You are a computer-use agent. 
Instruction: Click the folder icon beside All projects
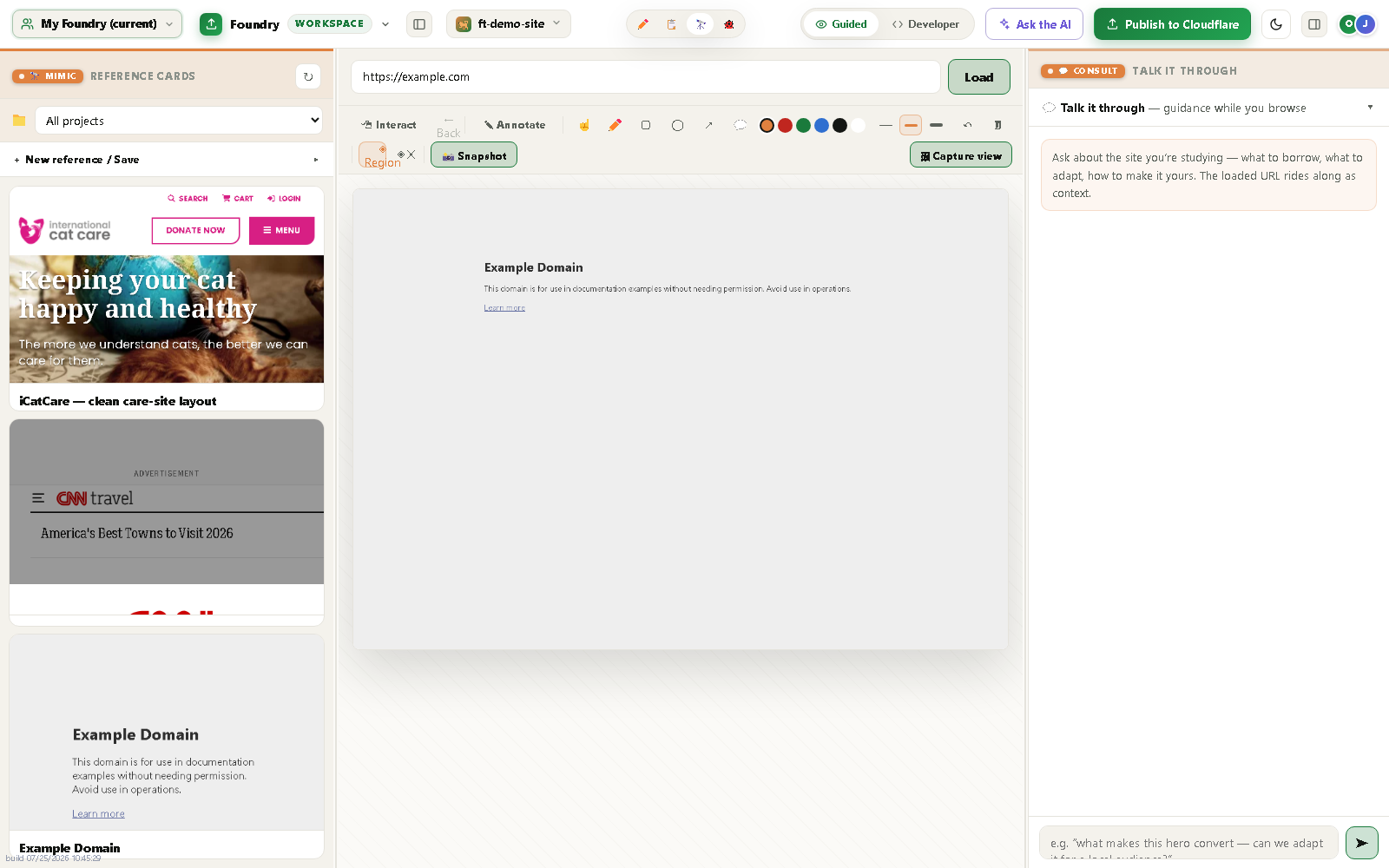click(19, 121)
